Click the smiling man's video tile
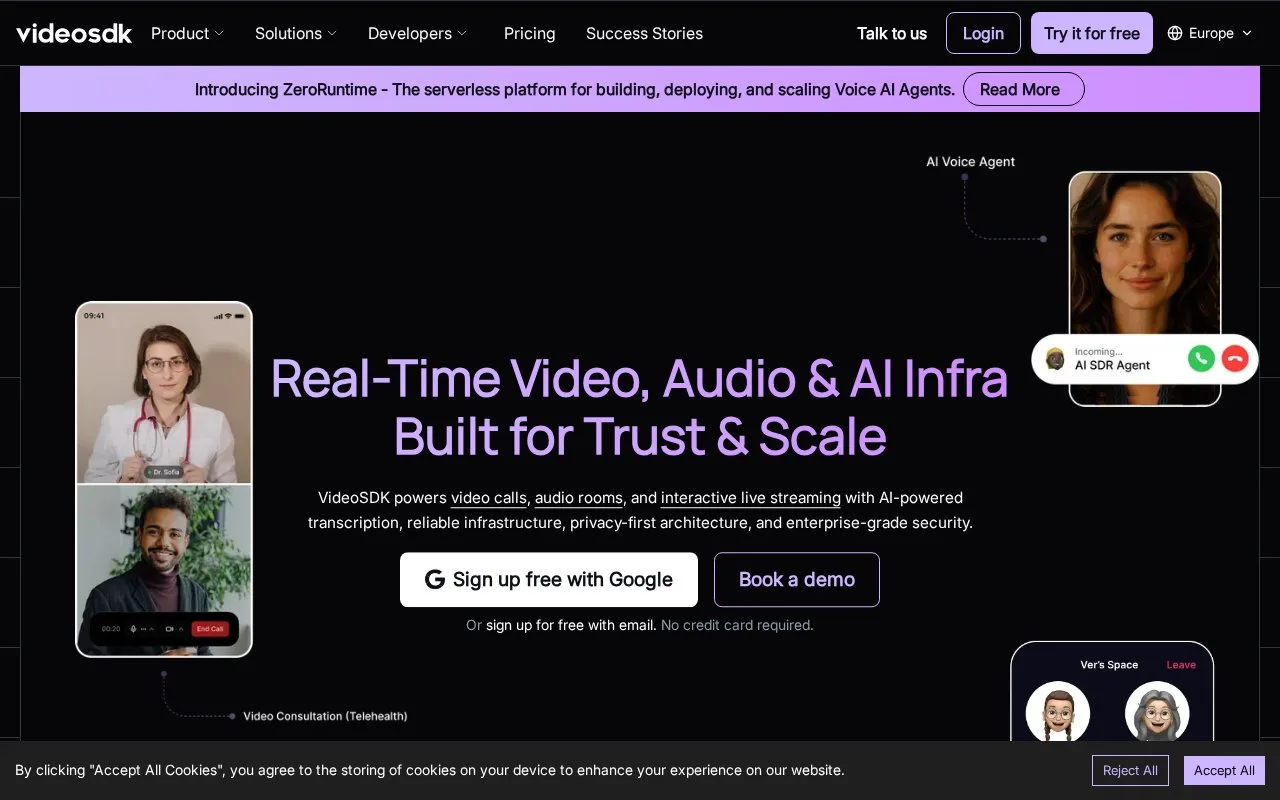The width and height of the screenshot is (1280, 800). click(x=164, y=570)
